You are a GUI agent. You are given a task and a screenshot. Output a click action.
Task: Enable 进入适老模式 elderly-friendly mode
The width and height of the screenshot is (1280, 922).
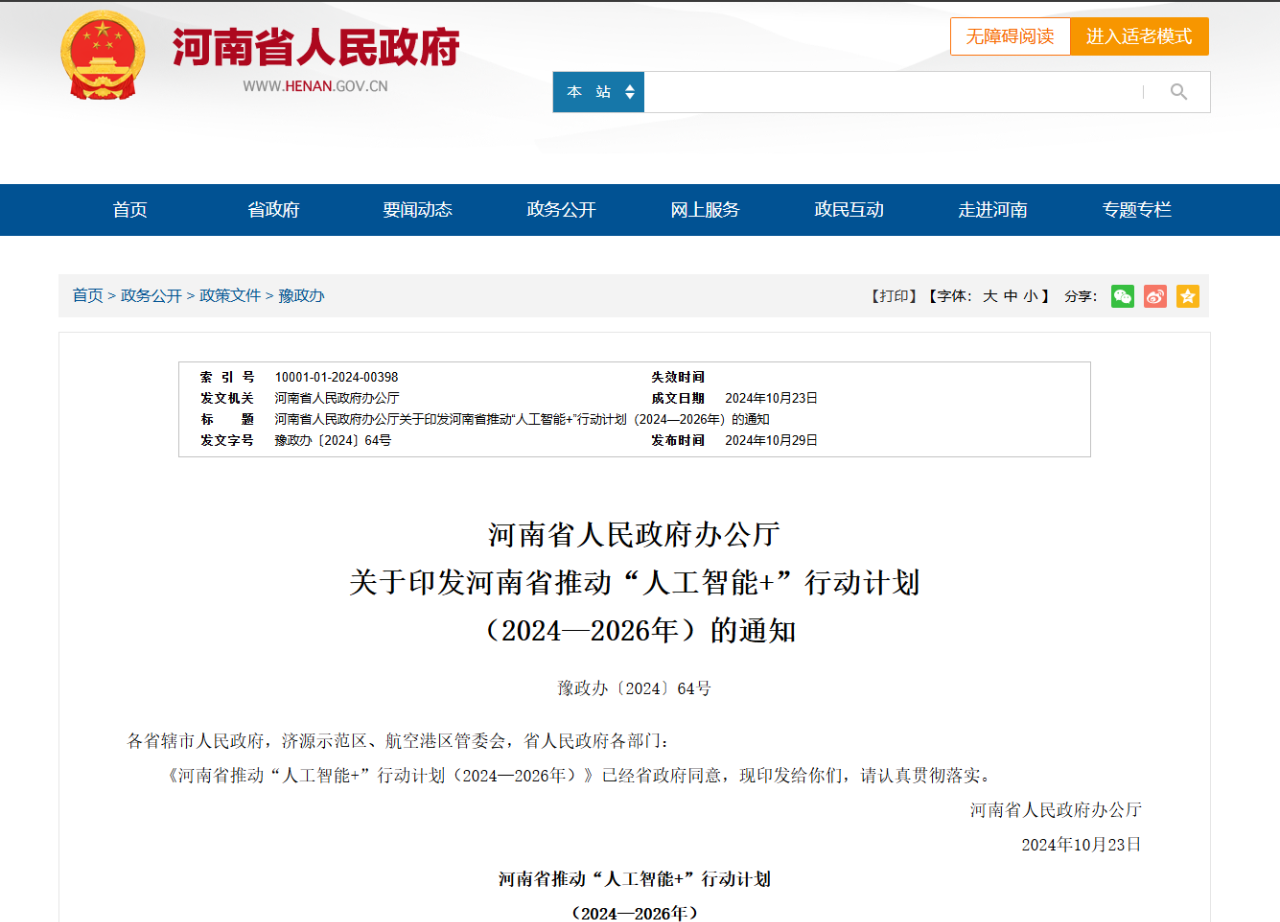[1139, 36]
